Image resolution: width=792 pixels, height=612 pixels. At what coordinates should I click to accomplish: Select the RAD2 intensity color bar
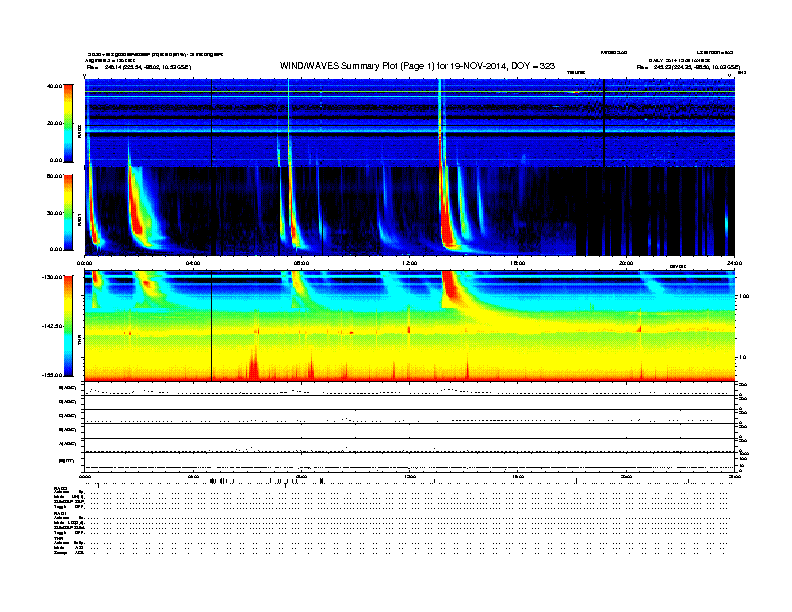[x=68, y=123]
